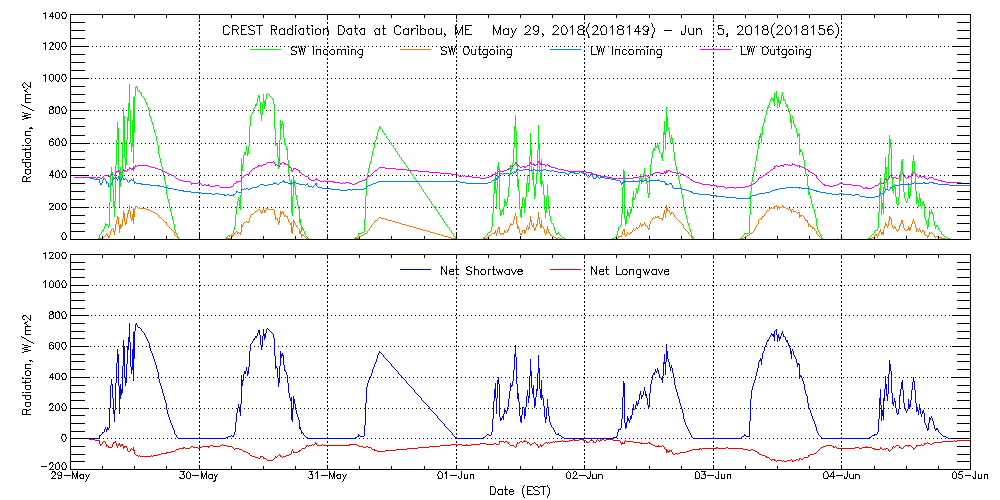Click the LW Outgoing legend entry
The width and height of the screenshot is (1000, 500).
click(x=775, y=51)
